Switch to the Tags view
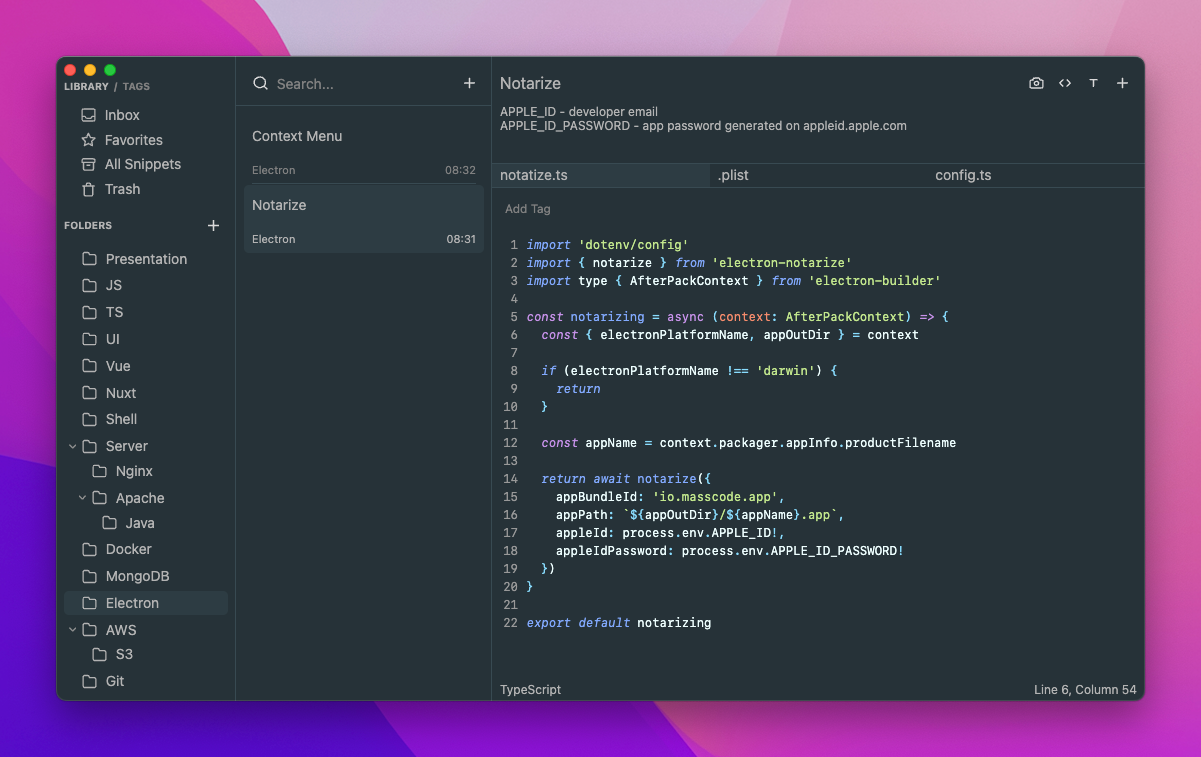Screen dimensions: 1201x757 pos(136,87)
